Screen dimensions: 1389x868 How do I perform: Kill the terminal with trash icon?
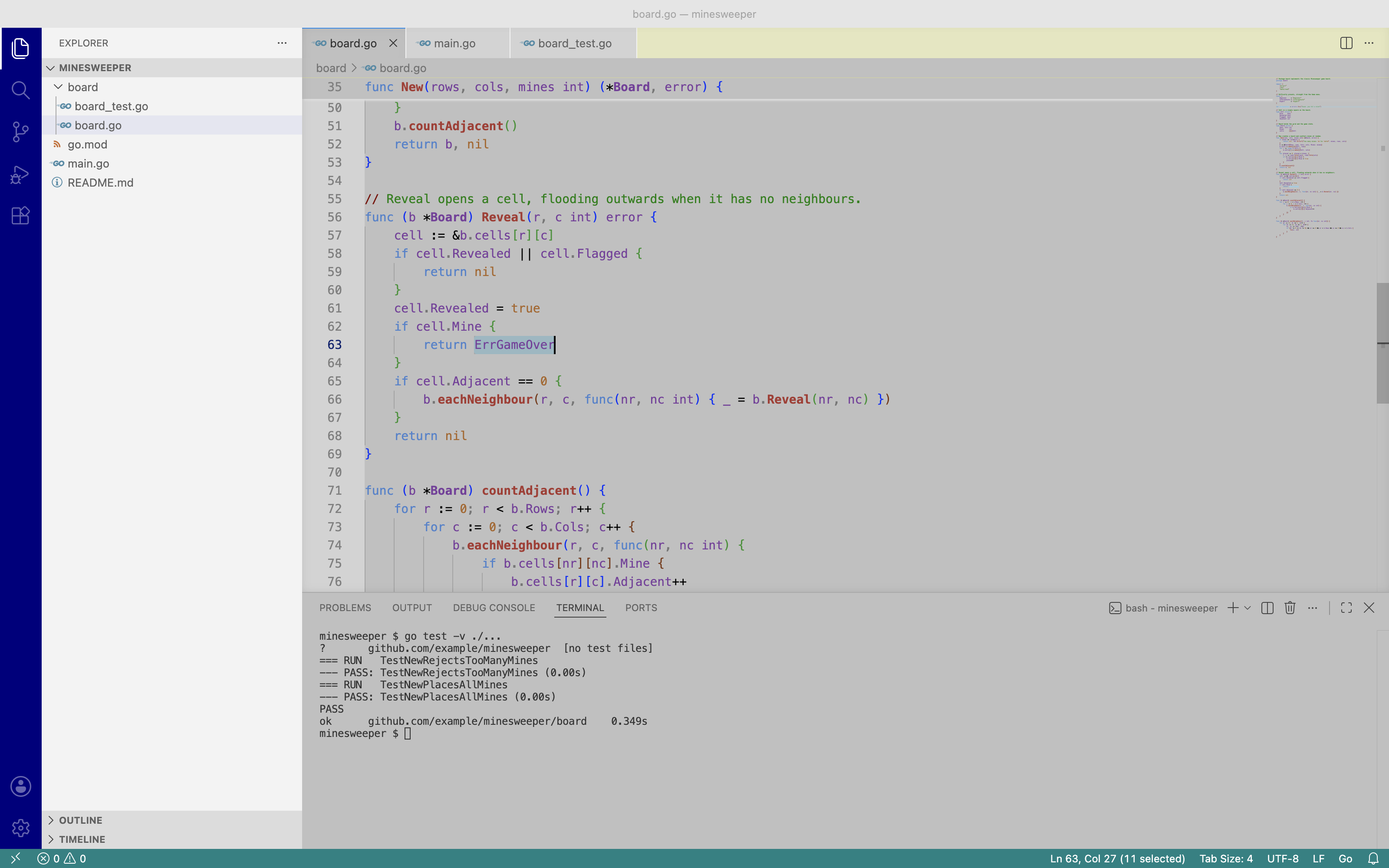(1290, 608)
